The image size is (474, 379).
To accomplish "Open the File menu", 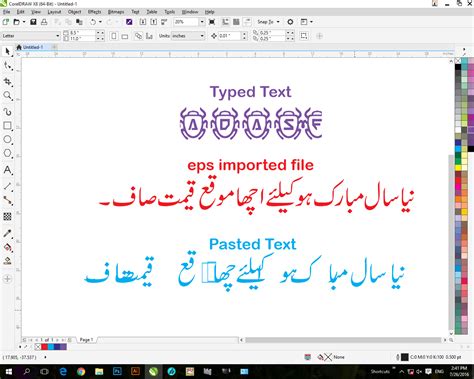I will (x=7, y=12).
